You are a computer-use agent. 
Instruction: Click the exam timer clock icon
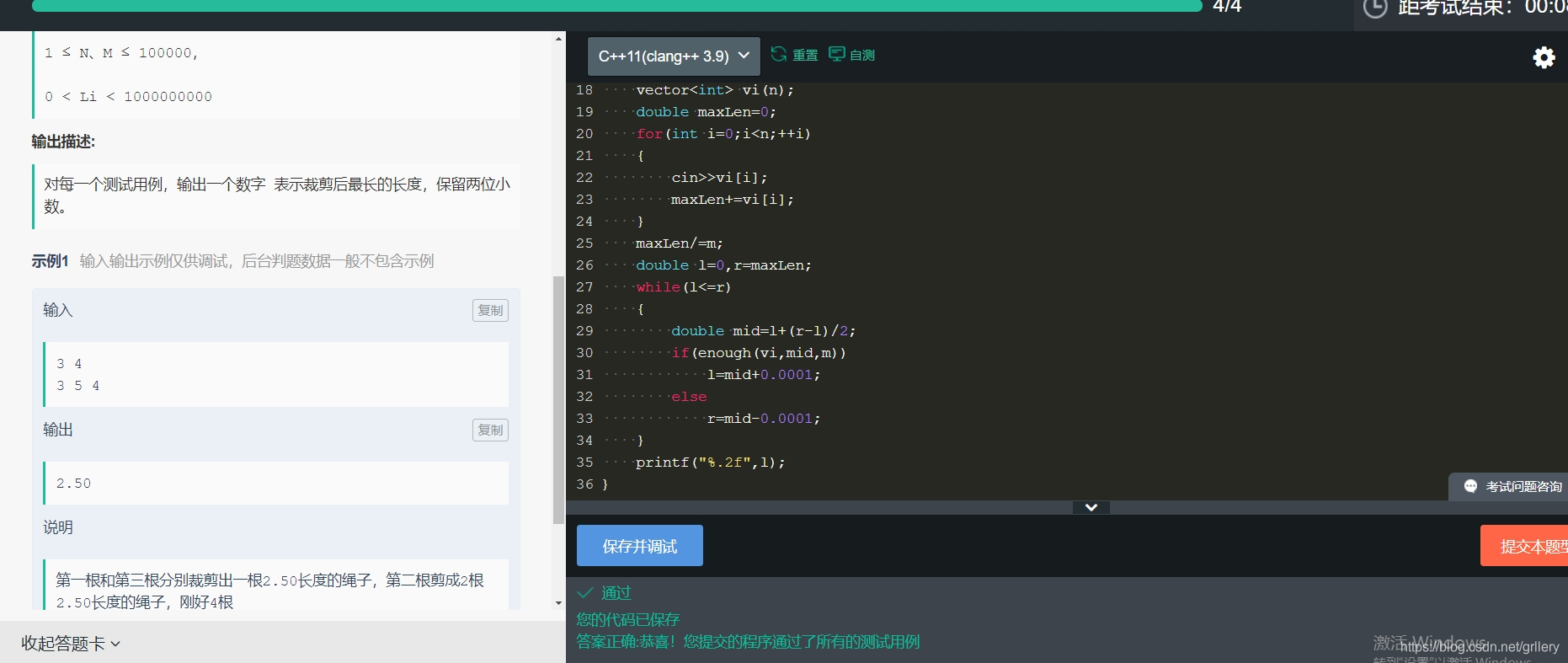(1374, 8)
